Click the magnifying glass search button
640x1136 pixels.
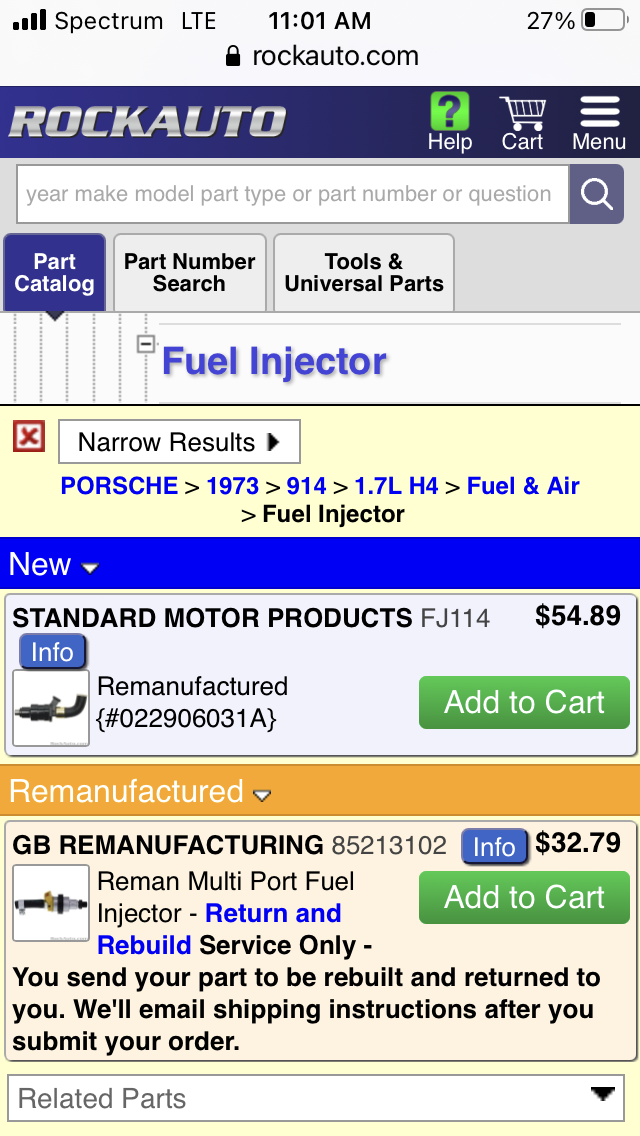[596, 194]
